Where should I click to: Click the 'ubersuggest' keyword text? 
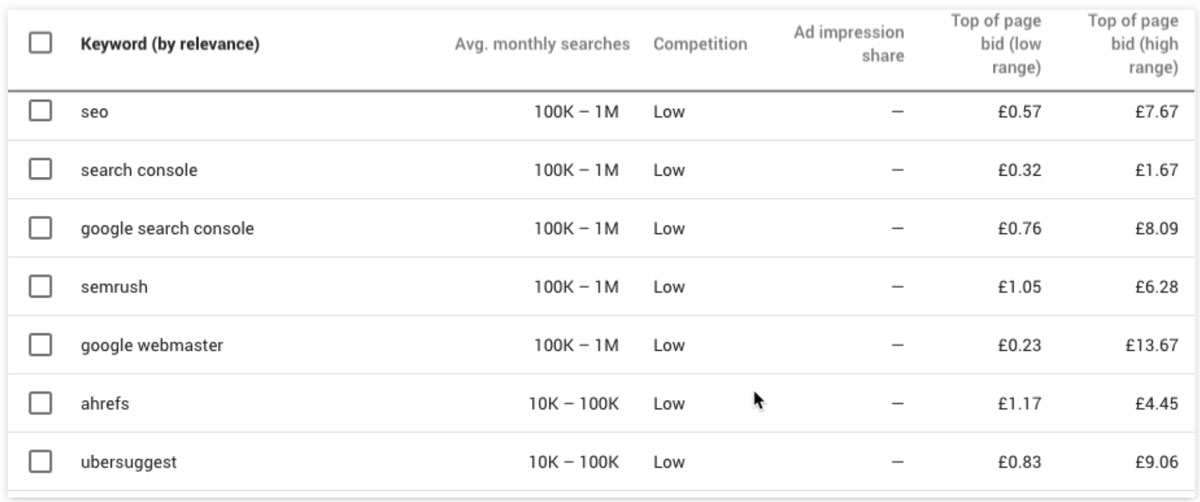[129, 462]
